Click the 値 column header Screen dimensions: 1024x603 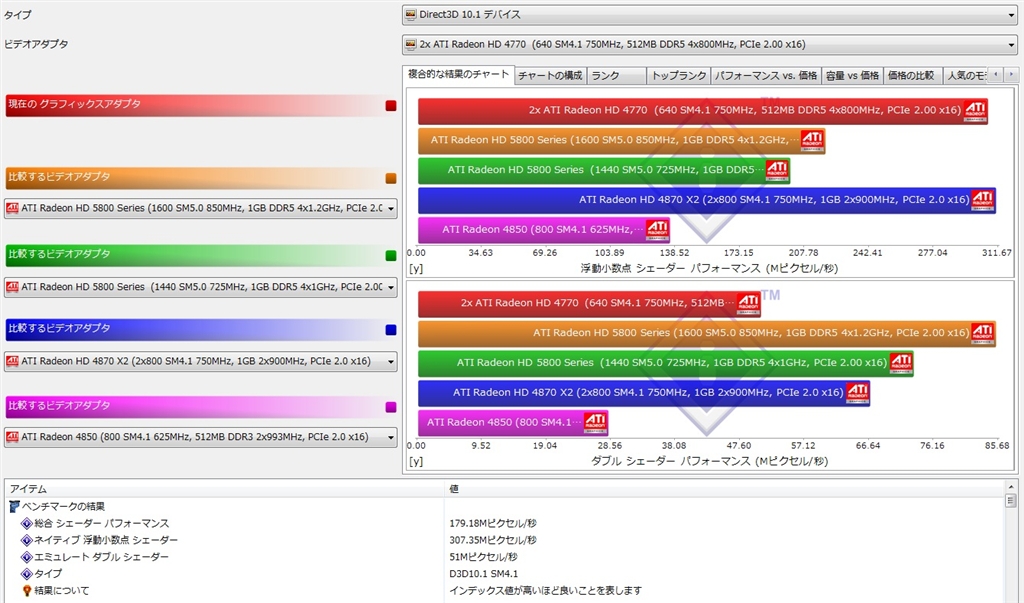724,489
